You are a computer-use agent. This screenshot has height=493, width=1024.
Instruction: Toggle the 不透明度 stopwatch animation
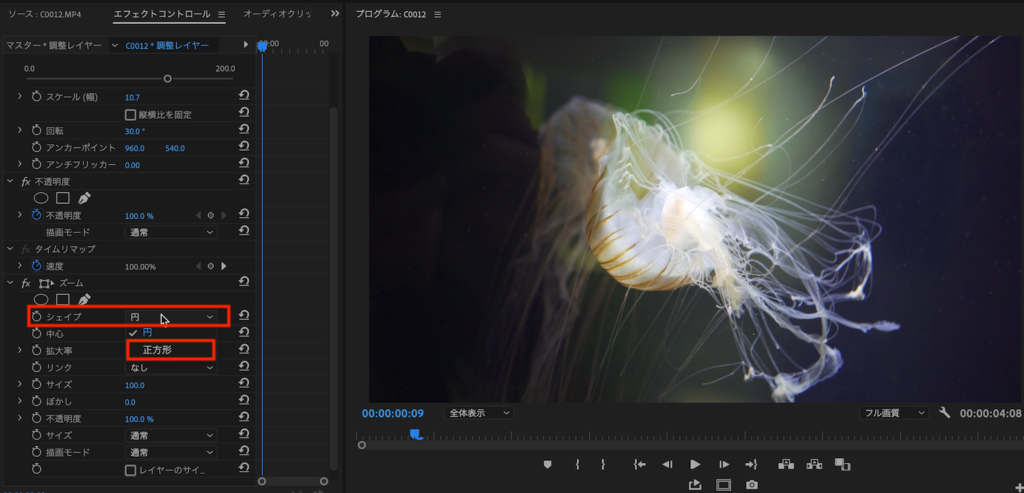[37, 215]
